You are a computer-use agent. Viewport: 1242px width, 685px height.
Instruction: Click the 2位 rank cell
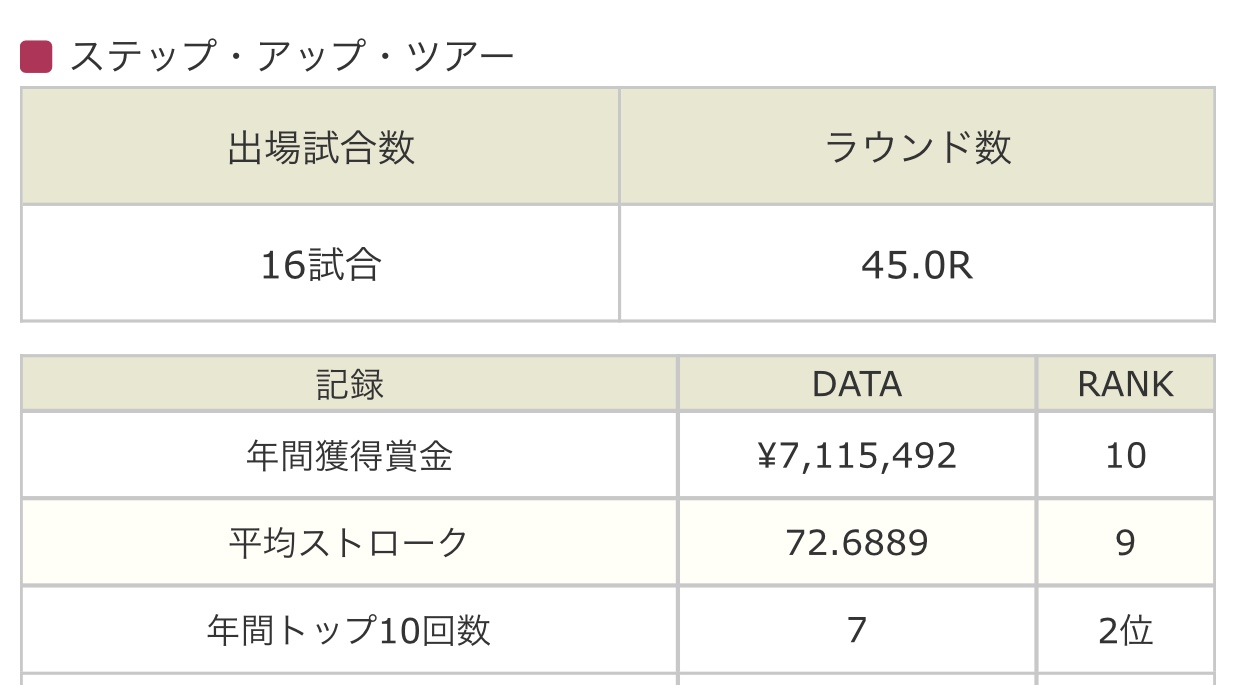pyautogui.click(x=1126, y=630)
